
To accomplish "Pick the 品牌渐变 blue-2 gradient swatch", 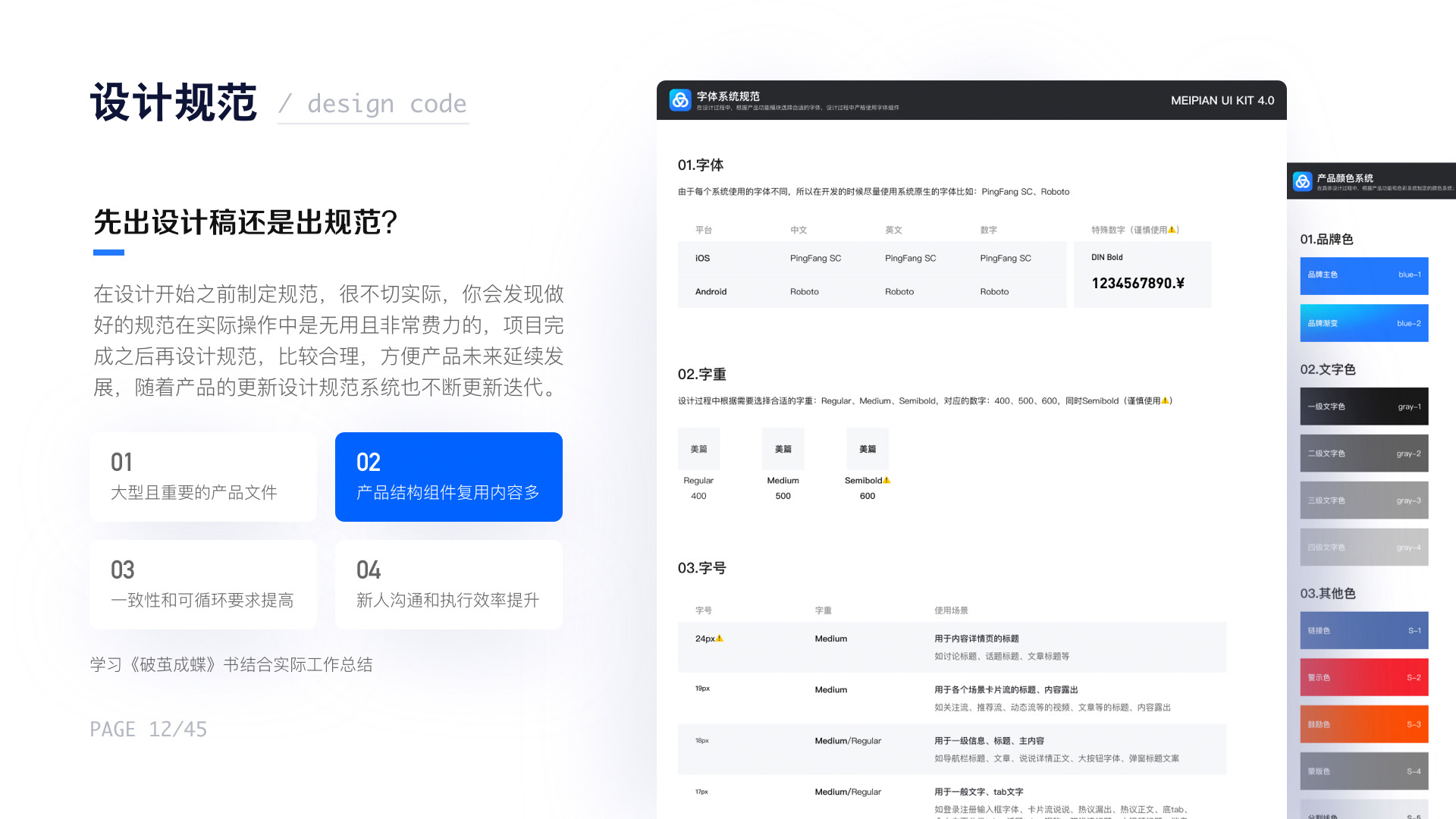I will [1363, 323].
